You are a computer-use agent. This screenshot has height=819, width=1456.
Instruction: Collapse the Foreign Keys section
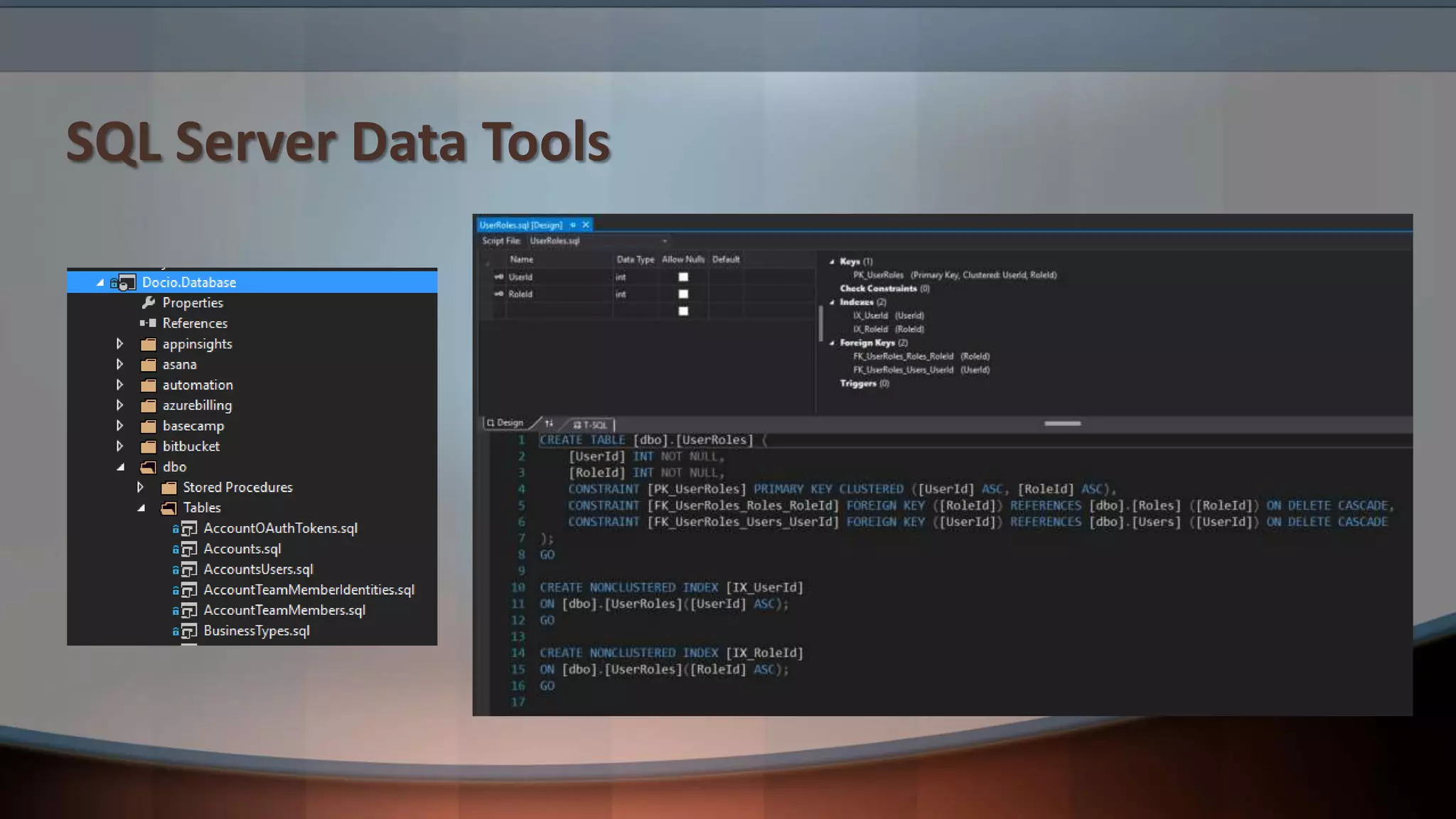(832, 343)
